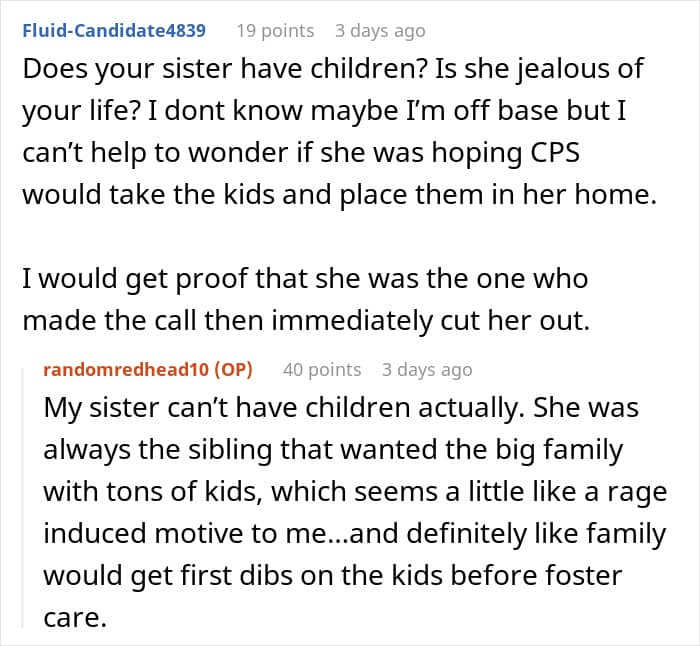Click the 40 points score label
Image resolution: width=700 pixels, height=646 pixels.
point(322,370)
